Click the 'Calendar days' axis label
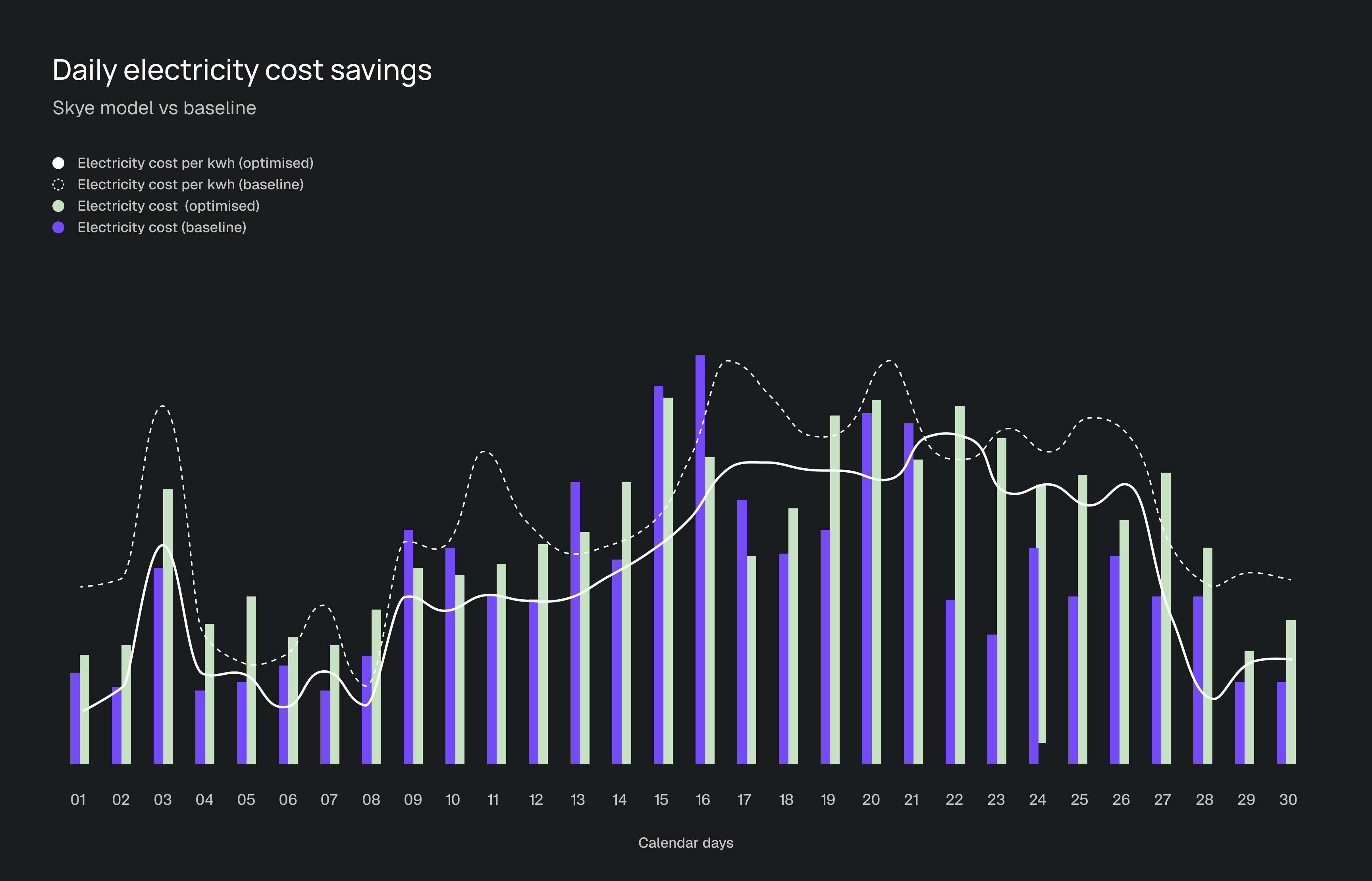Image resolution: width=1372 pixels, height=881 pixels. [x=686, y=843]
